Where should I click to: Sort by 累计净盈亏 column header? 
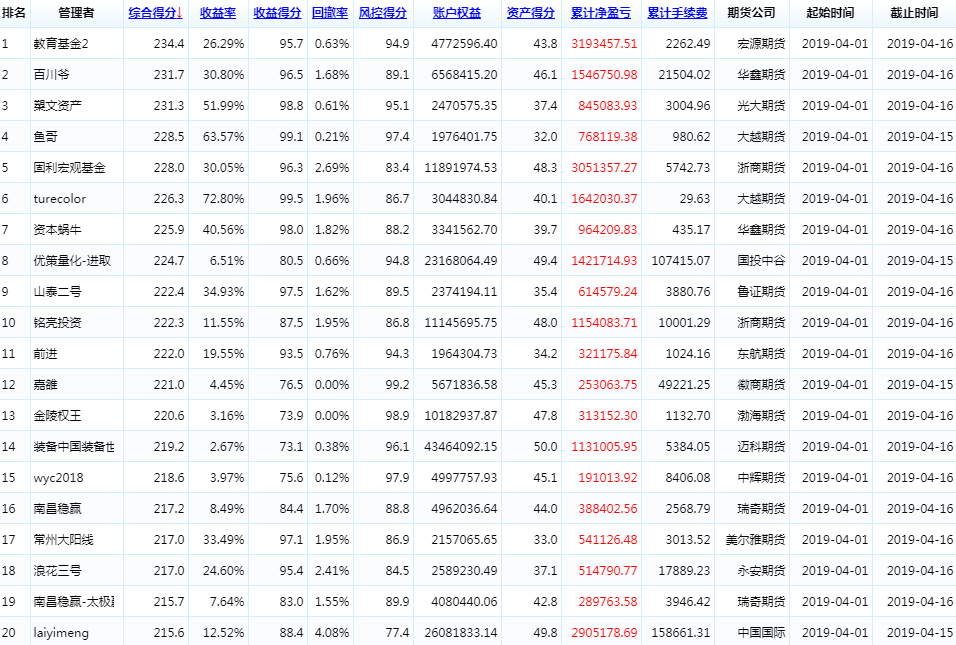[601, 13]
